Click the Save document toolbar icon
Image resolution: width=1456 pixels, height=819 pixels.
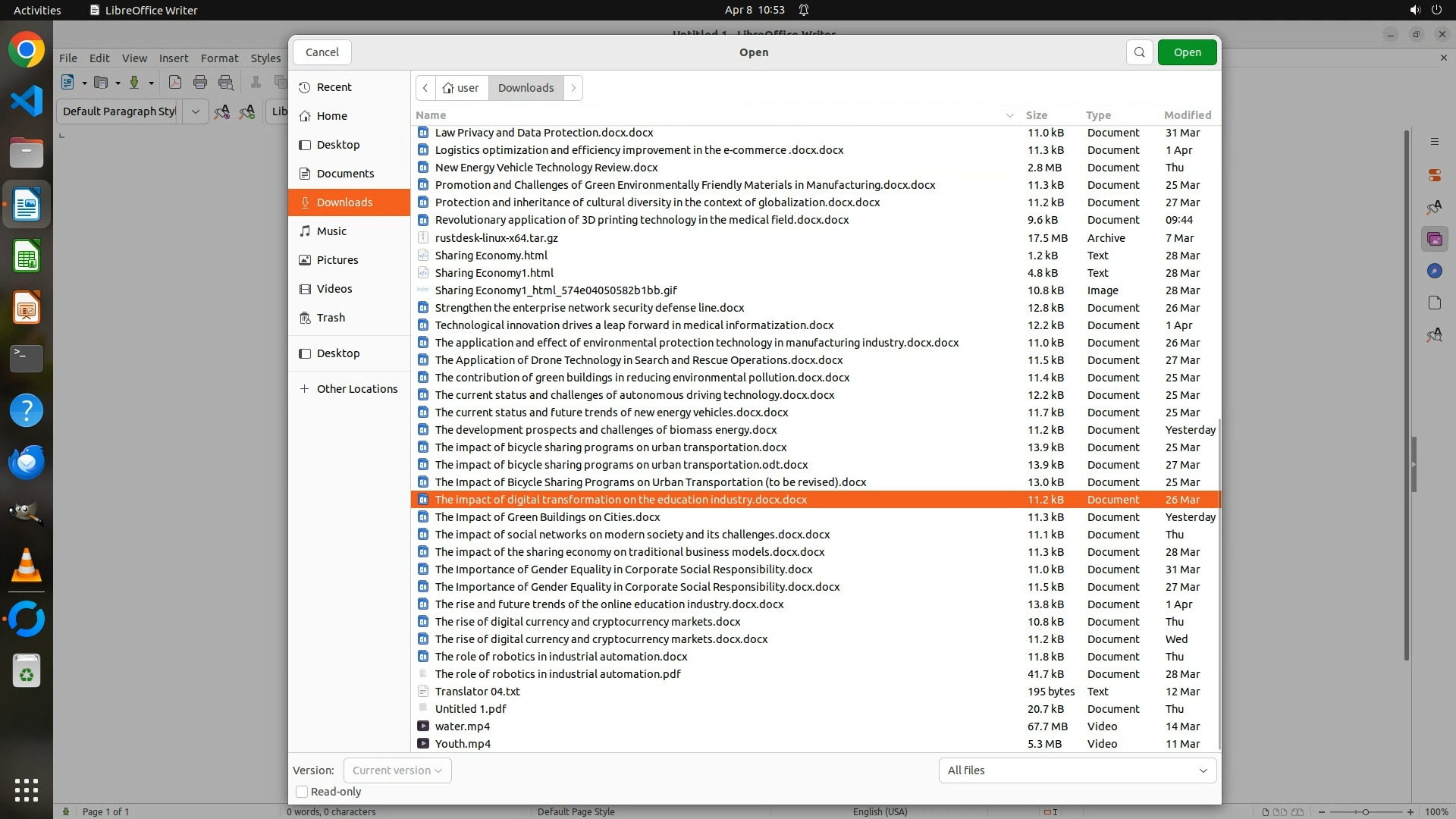pos(134,83)
